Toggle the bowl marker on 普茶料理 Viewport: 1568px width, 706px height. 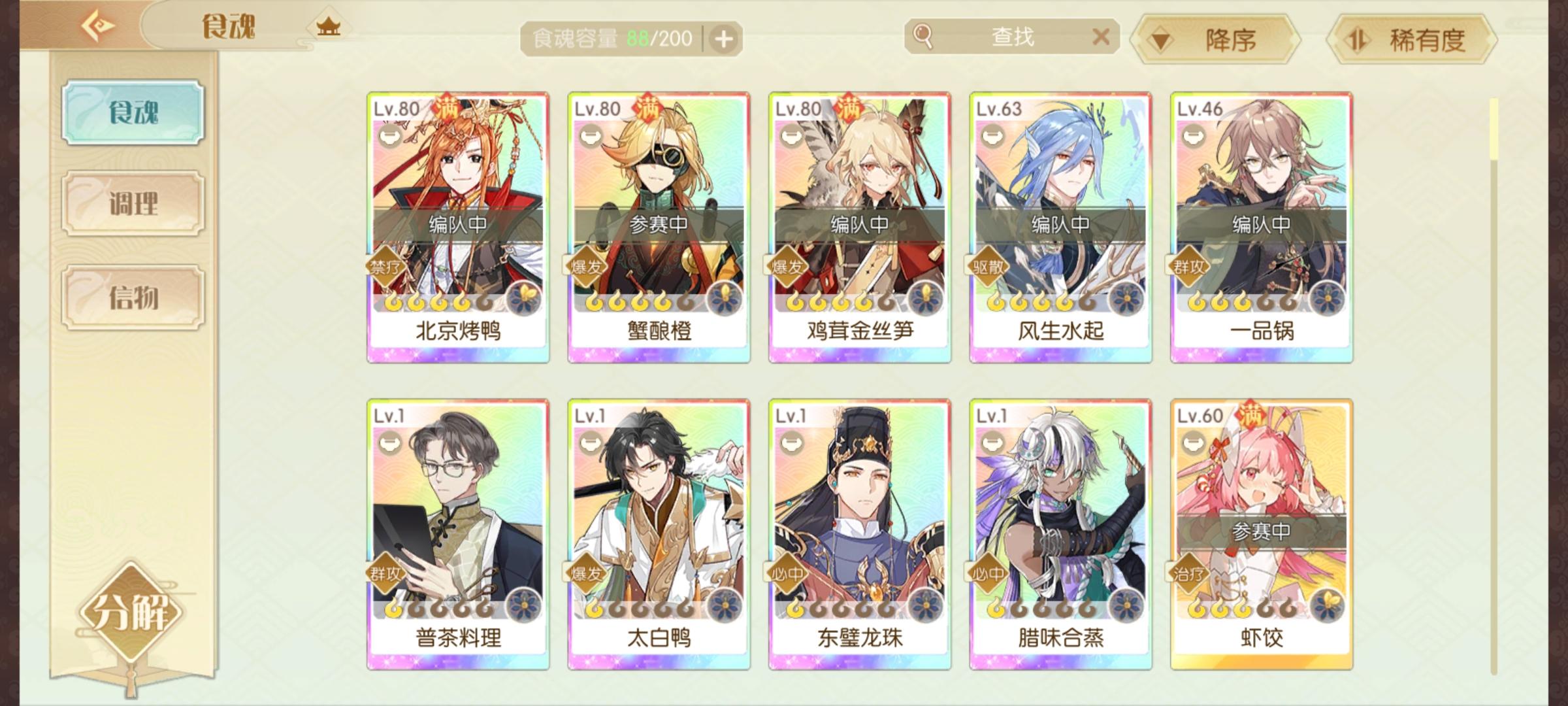[391, 443]
